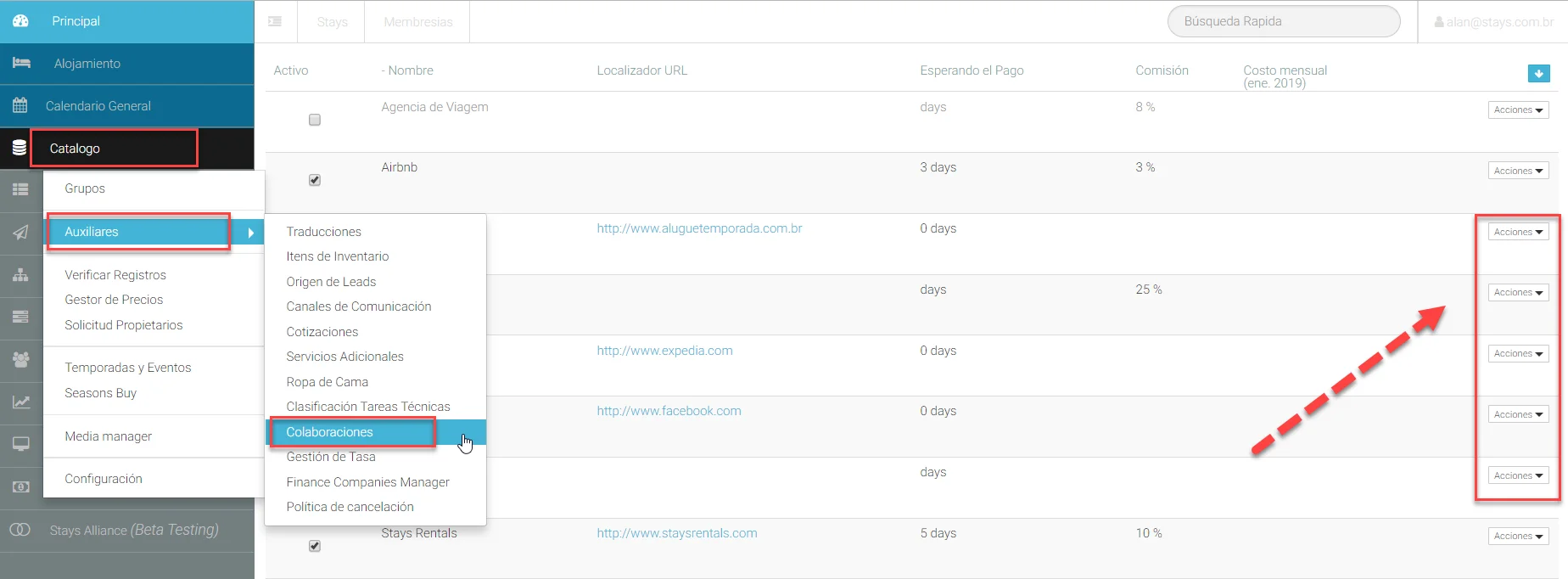Click the Principal dashboard gauge icon
This screenshot has height=579, width=1568.
20,20
